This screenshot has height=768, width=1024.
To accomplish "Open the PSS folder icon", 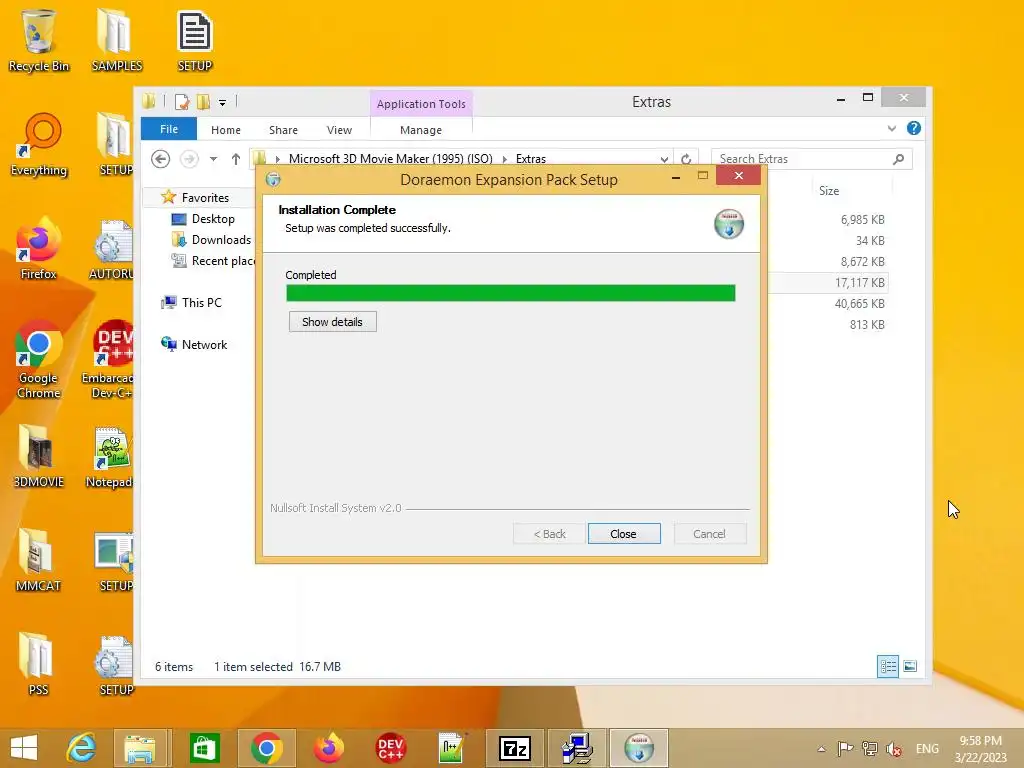I will (38, 664).
